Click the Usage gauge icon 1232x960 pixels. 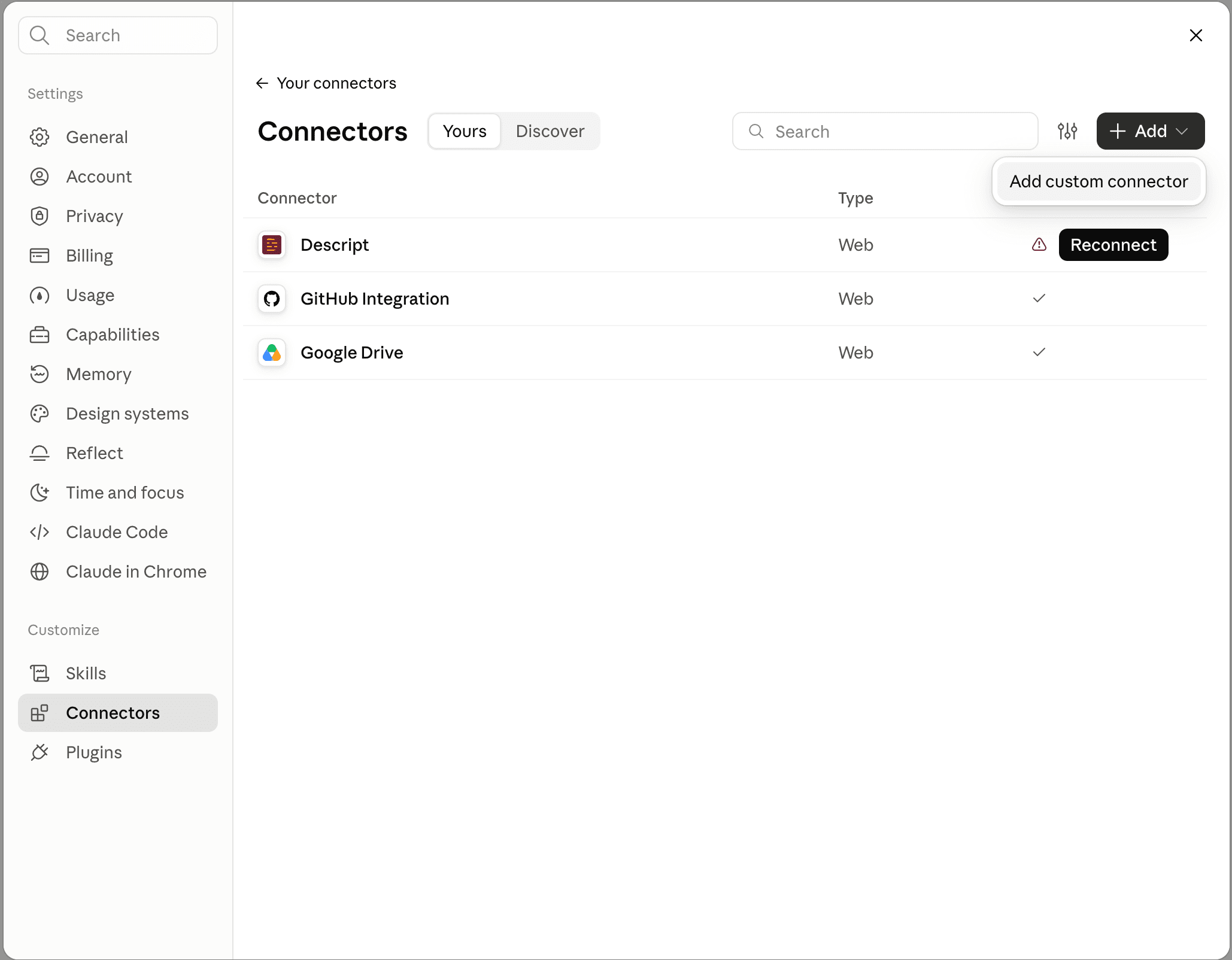click(x=40, y=295)
